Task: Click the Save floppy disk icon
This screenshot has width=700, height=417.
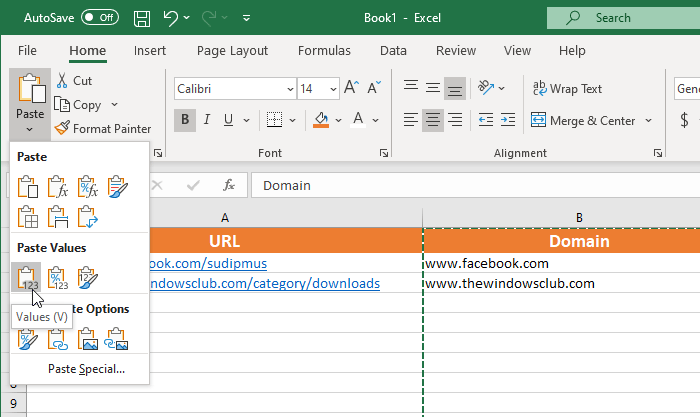Action: point(142,18)
